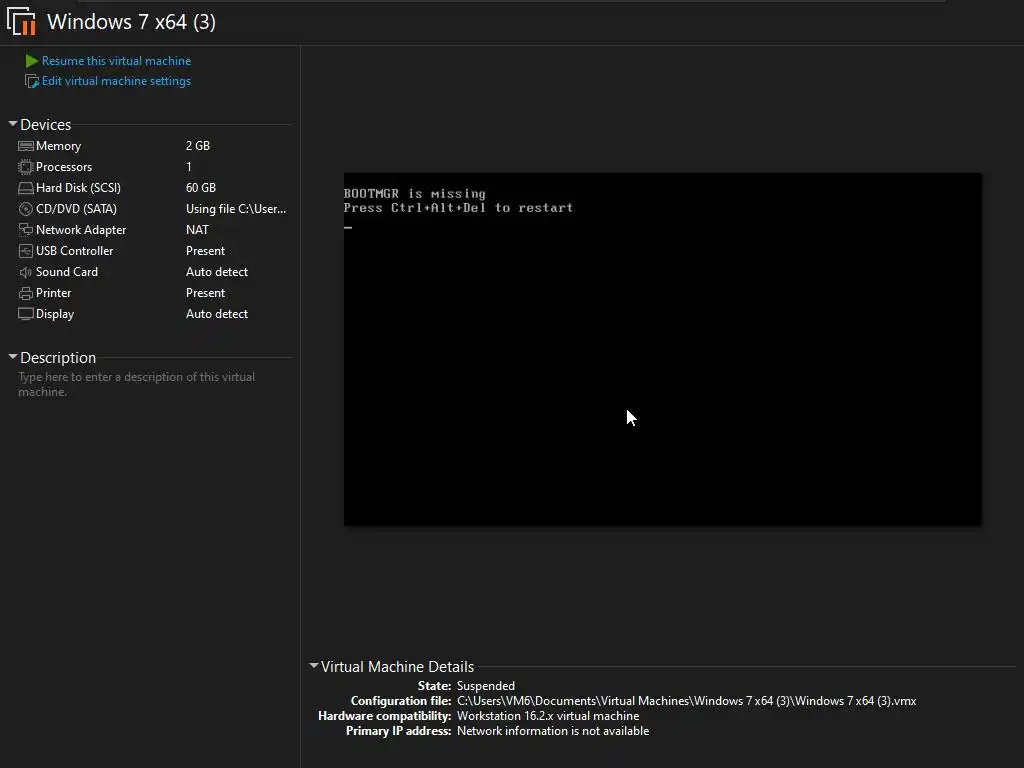Select the Hard Disk (SCSI) drive icon
Image resolution: width=1024 pixels, height=768 pixels.
(25, 188)
